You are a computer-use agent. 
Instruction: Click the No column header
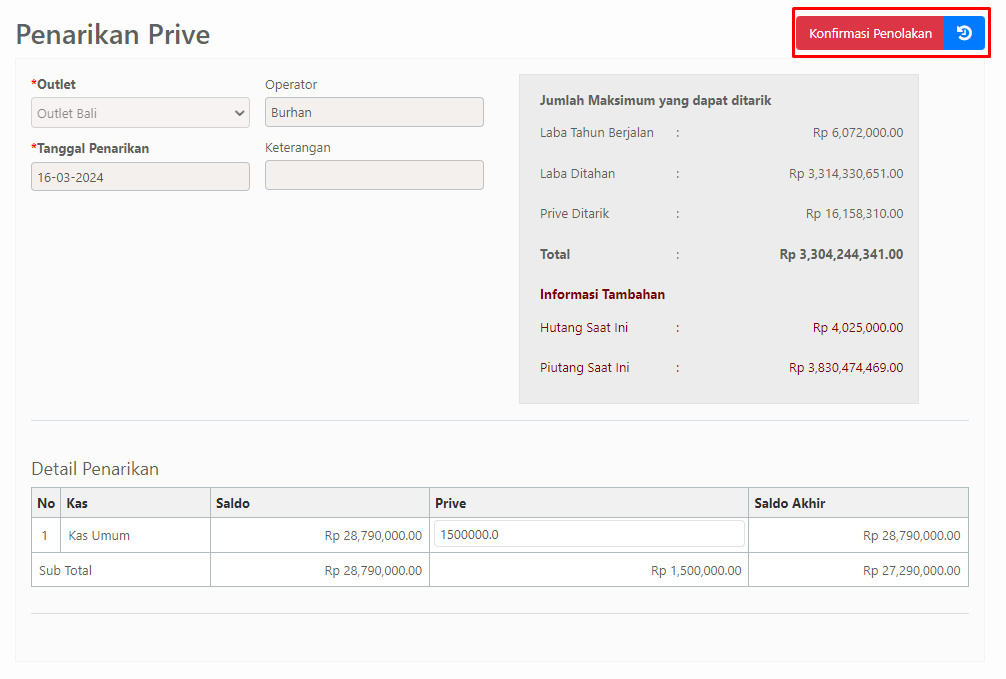point(46,503)
